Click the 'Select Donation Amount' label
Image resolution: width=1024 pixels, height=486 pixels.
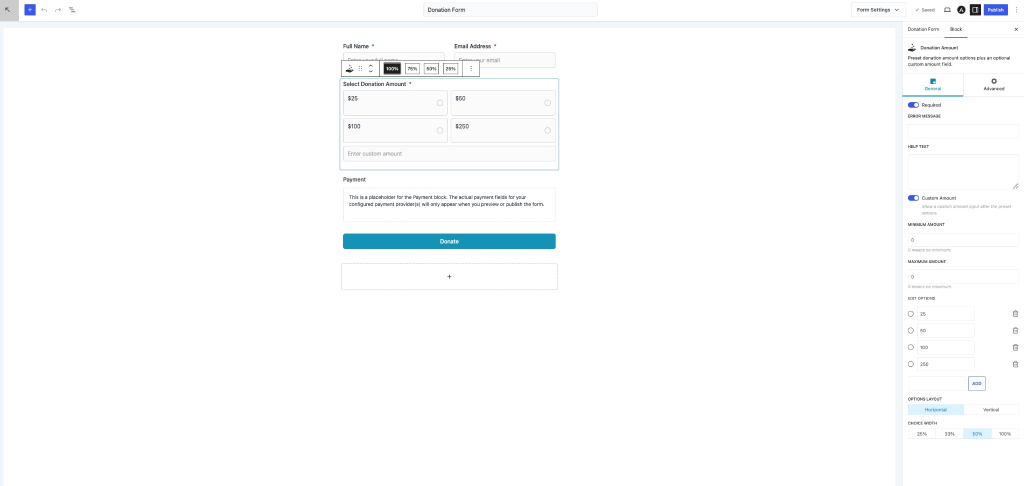[374, 84]
